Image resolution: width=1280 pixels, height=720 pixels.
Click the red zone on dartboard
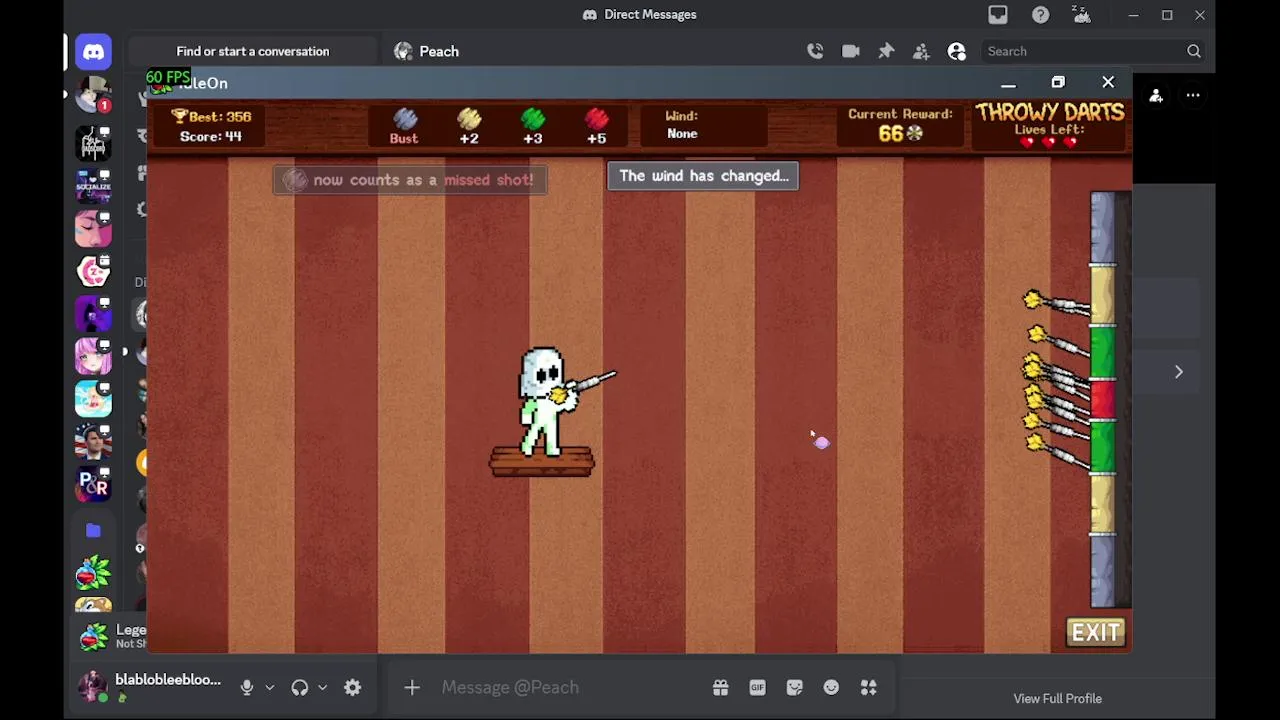coord(1103,400)
